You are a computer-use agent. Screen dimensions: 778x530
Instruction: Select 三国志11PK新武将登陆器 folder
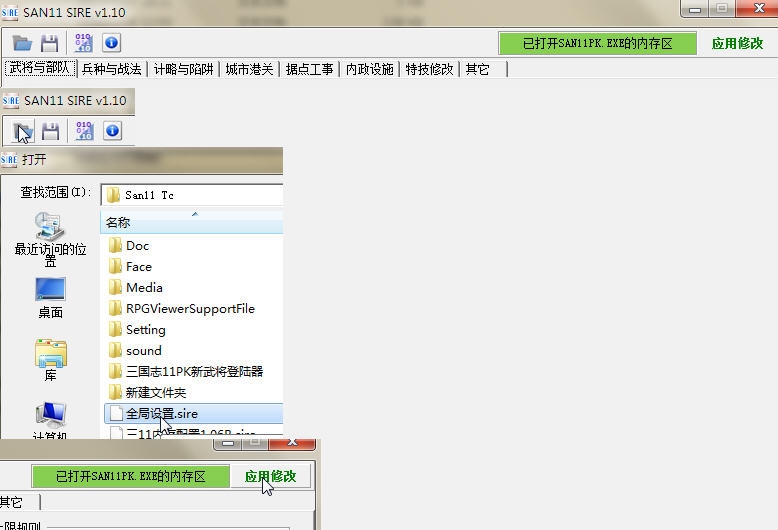tap(186, 371)
